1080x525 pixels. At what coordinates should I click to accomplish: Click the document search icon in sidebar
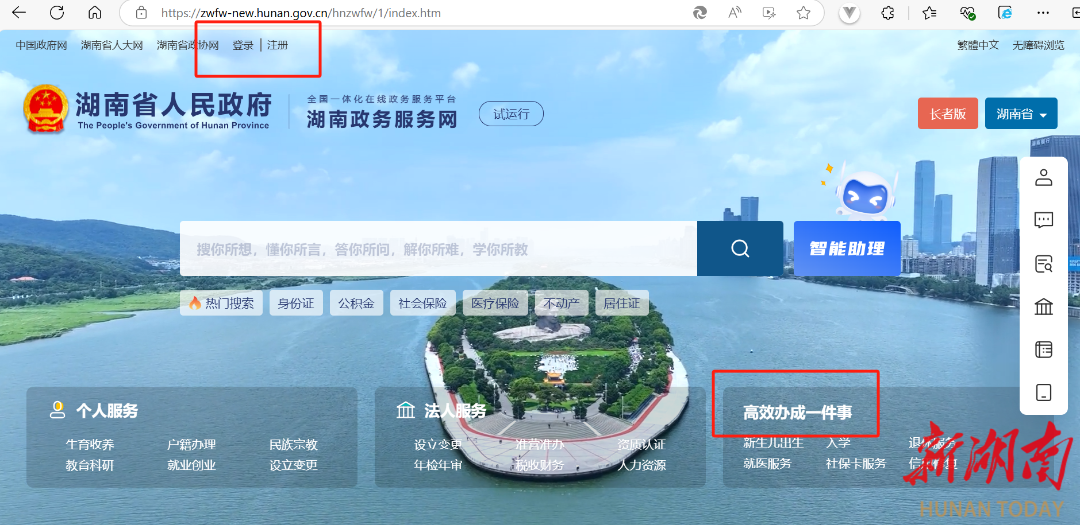(1043, 264)
